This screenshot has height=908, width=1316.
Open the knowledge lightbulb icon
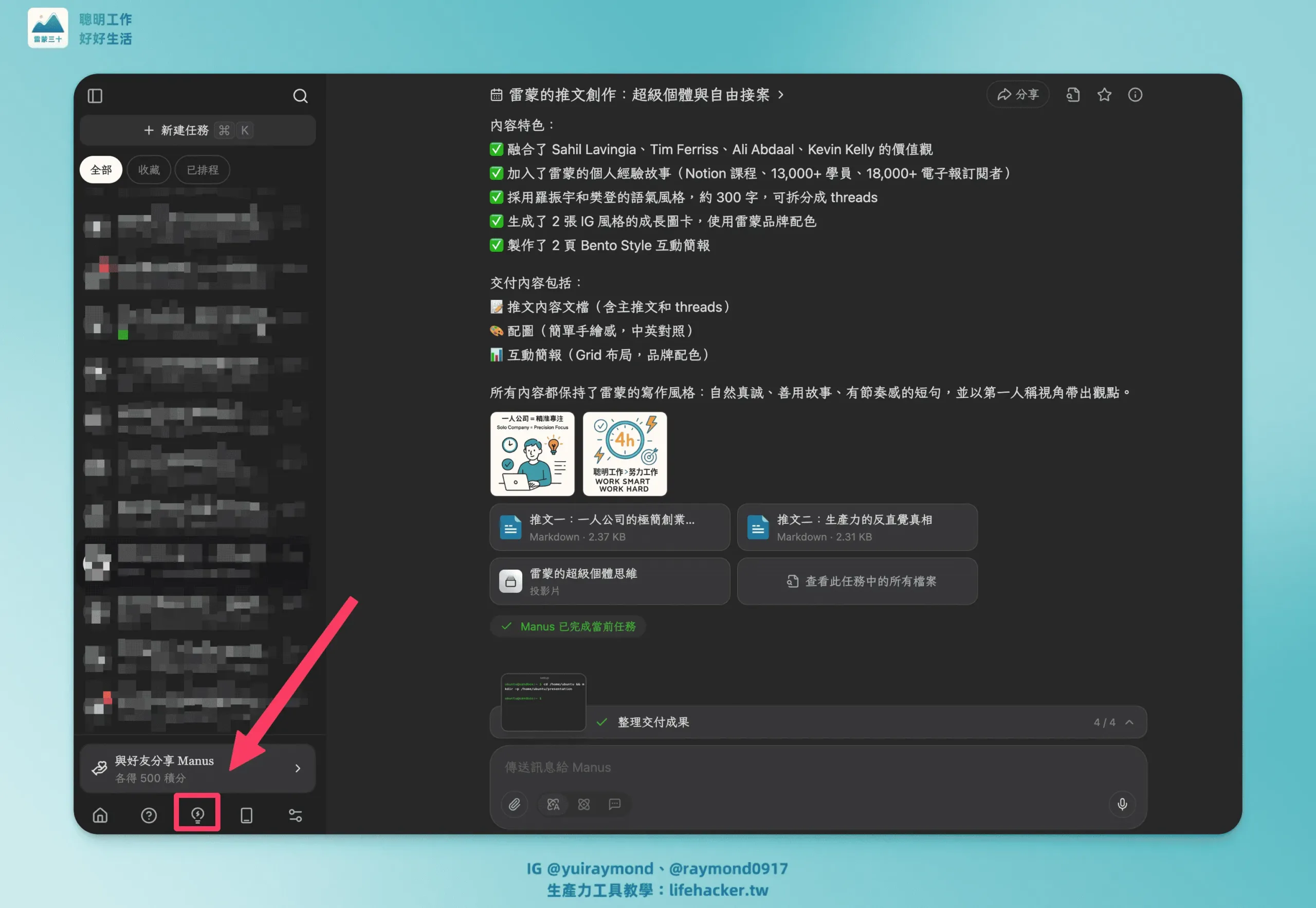coord(197,815)
